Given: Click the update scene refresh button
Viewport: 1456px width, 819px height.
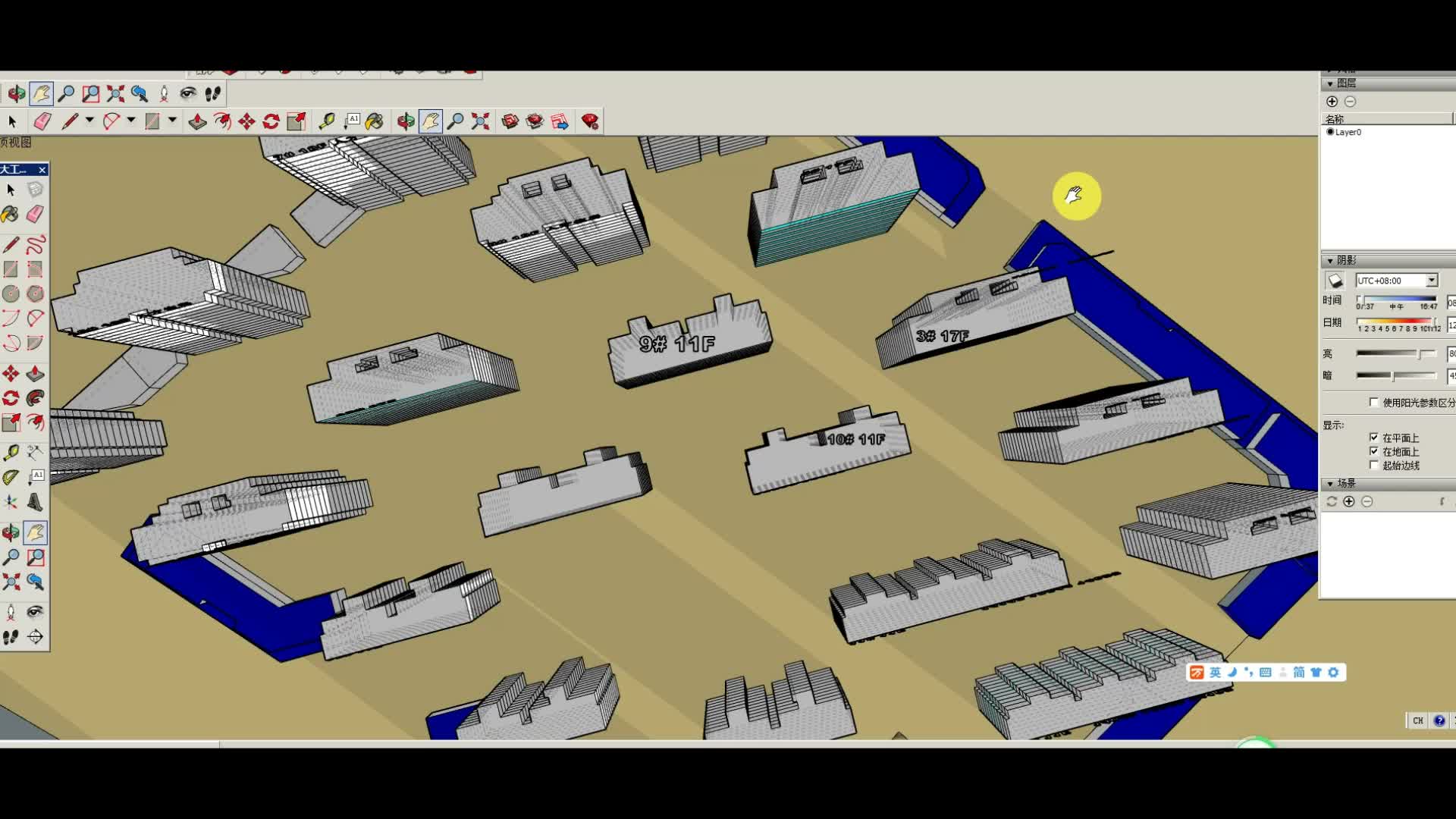Looking at the screenshot, I should point(1332,501).
